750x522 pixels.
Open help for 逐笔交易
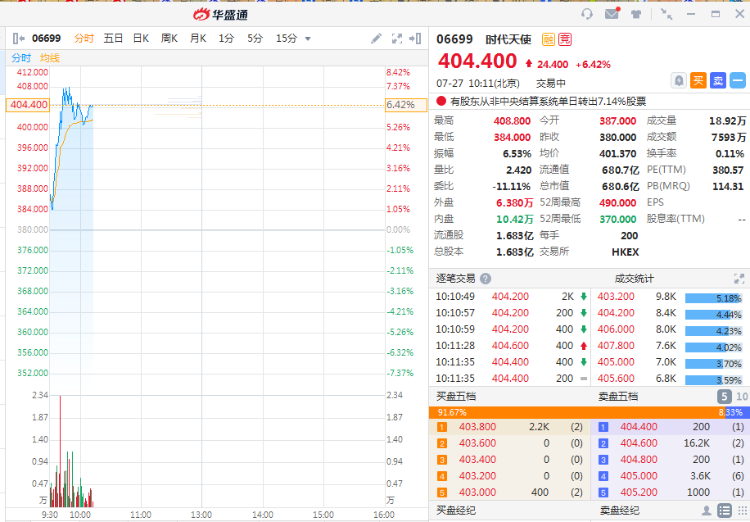pos(486,279)
